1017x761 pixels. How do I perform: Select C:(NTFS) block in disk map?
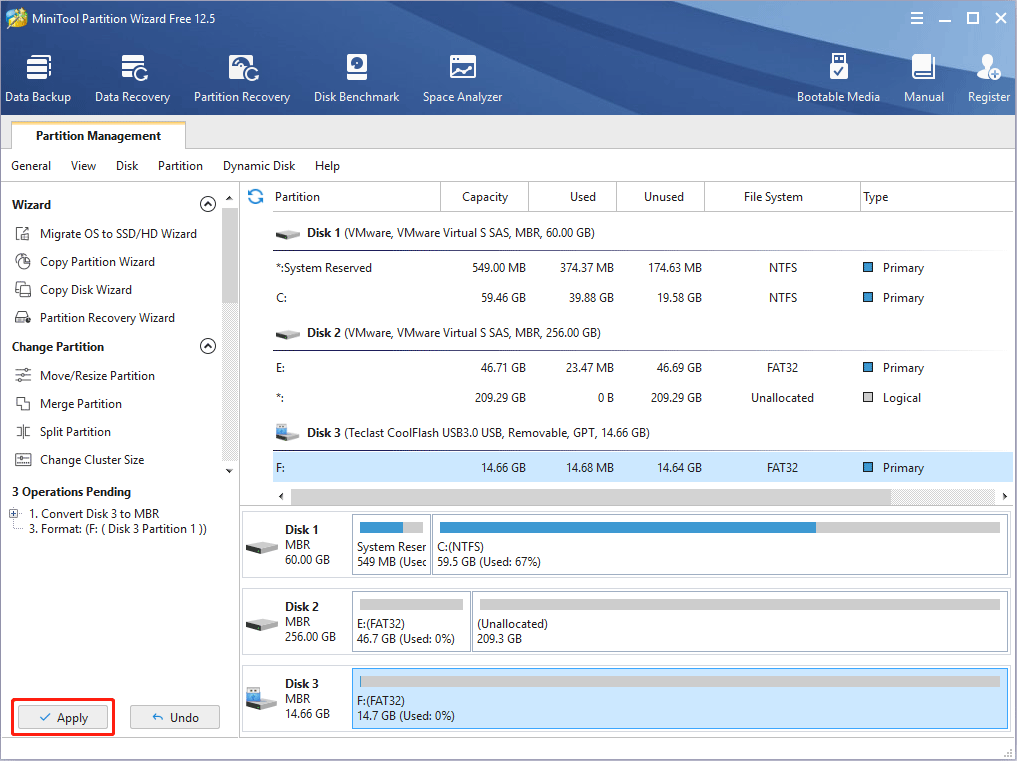click(x=720, y=545)
